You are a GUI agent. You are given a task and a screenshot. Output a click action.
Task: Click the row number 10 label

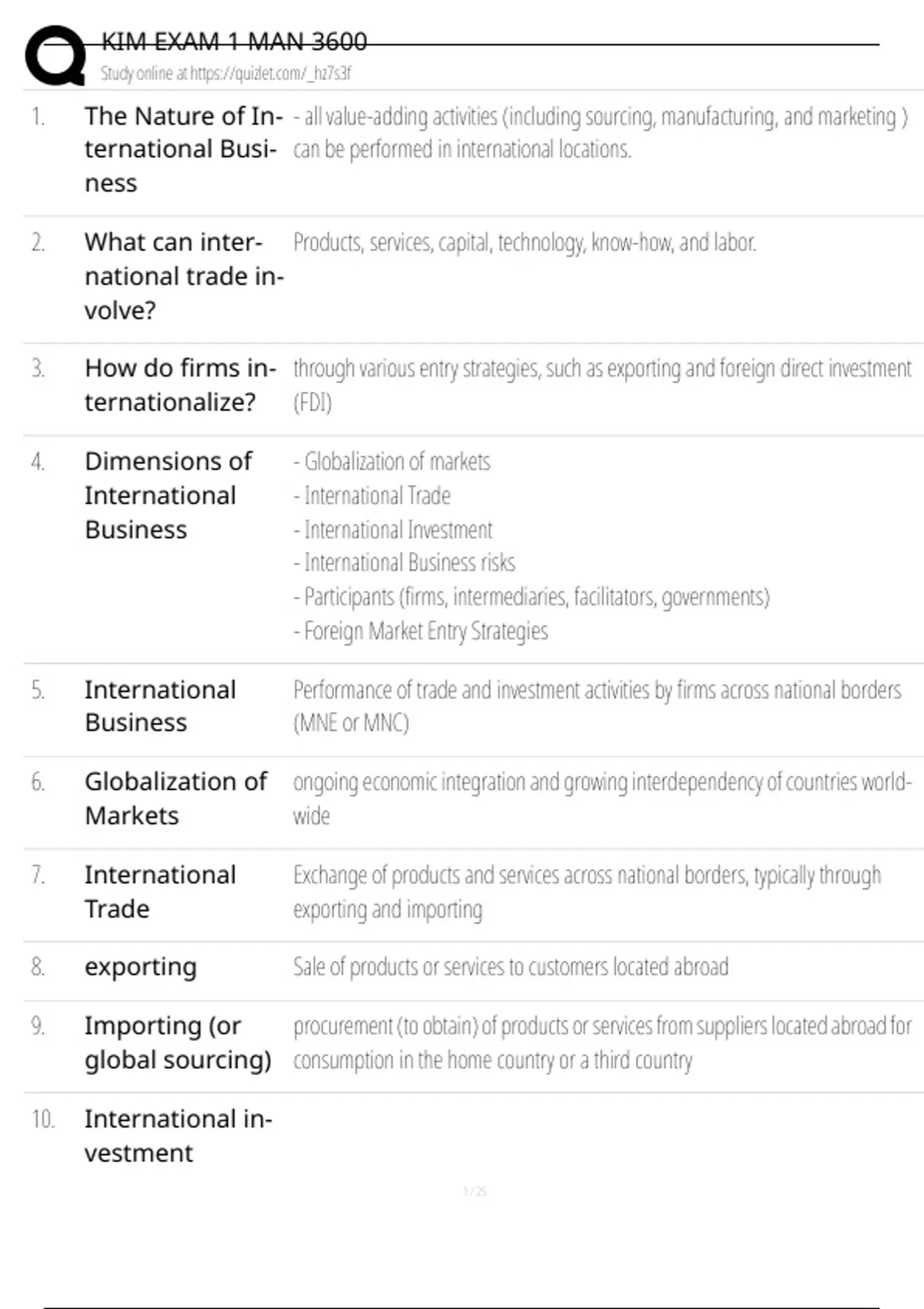coord(42,1119)
